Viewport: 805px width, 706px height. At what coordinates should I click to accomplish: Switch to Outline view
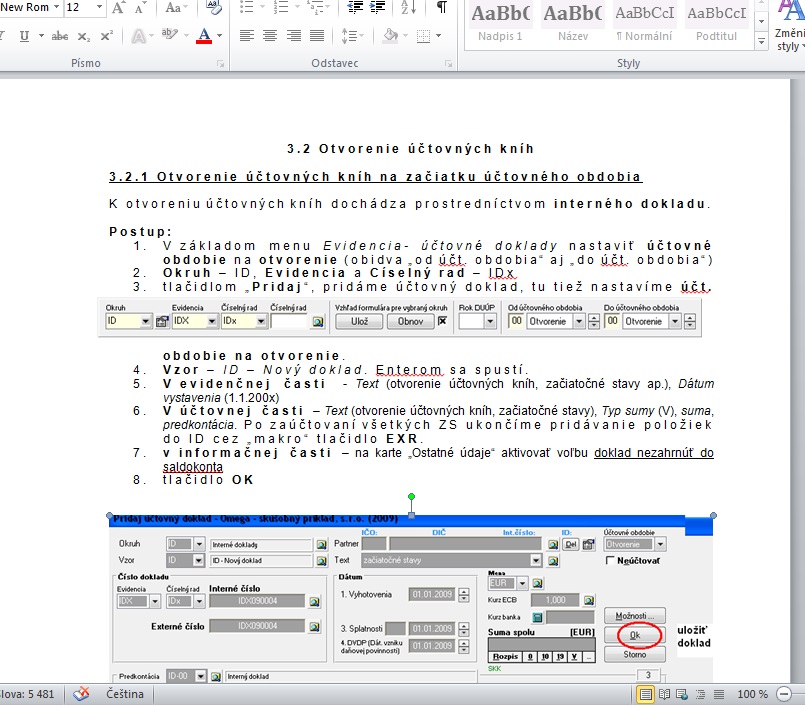click(700, 694)
